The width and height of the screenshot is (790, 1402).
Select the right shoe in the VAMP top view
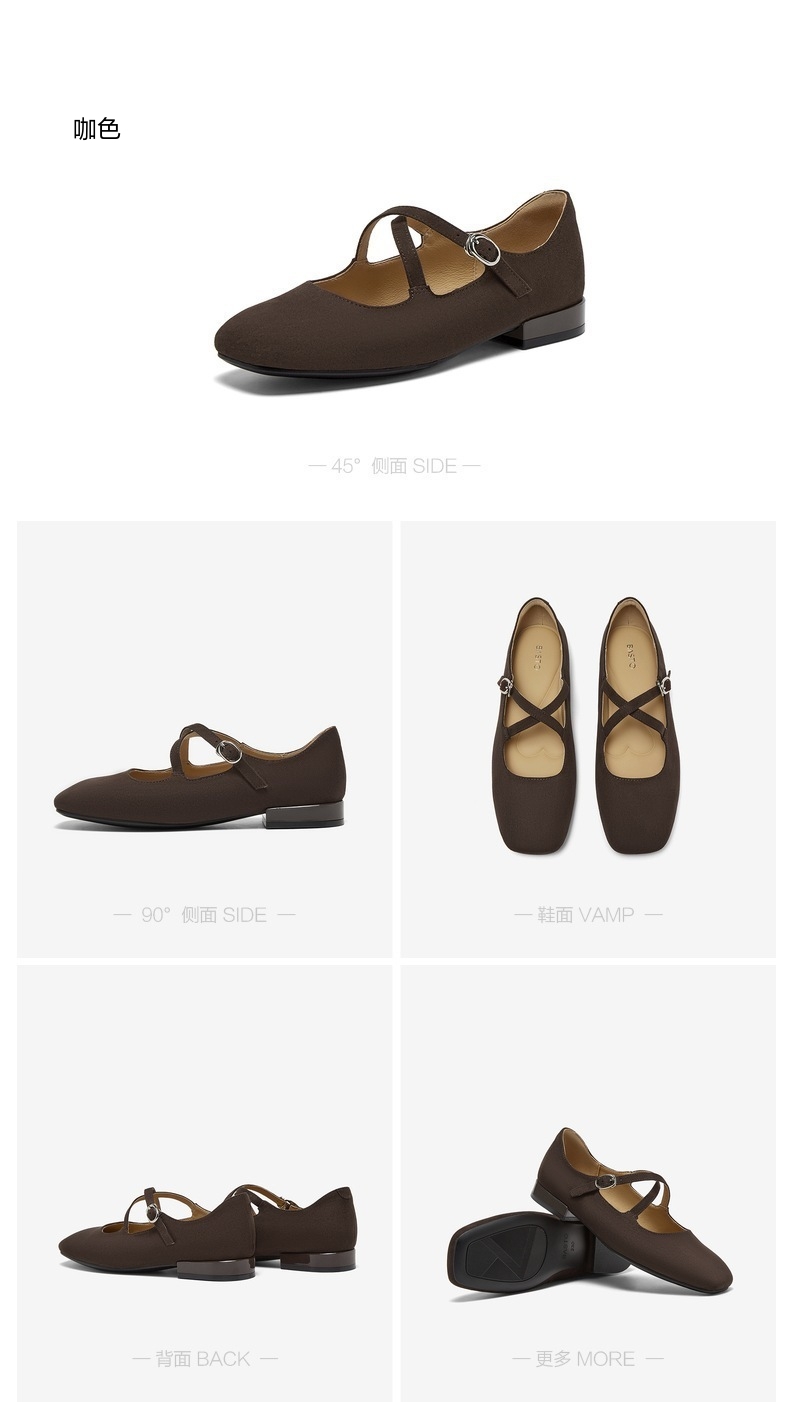[x=636, y=725]
